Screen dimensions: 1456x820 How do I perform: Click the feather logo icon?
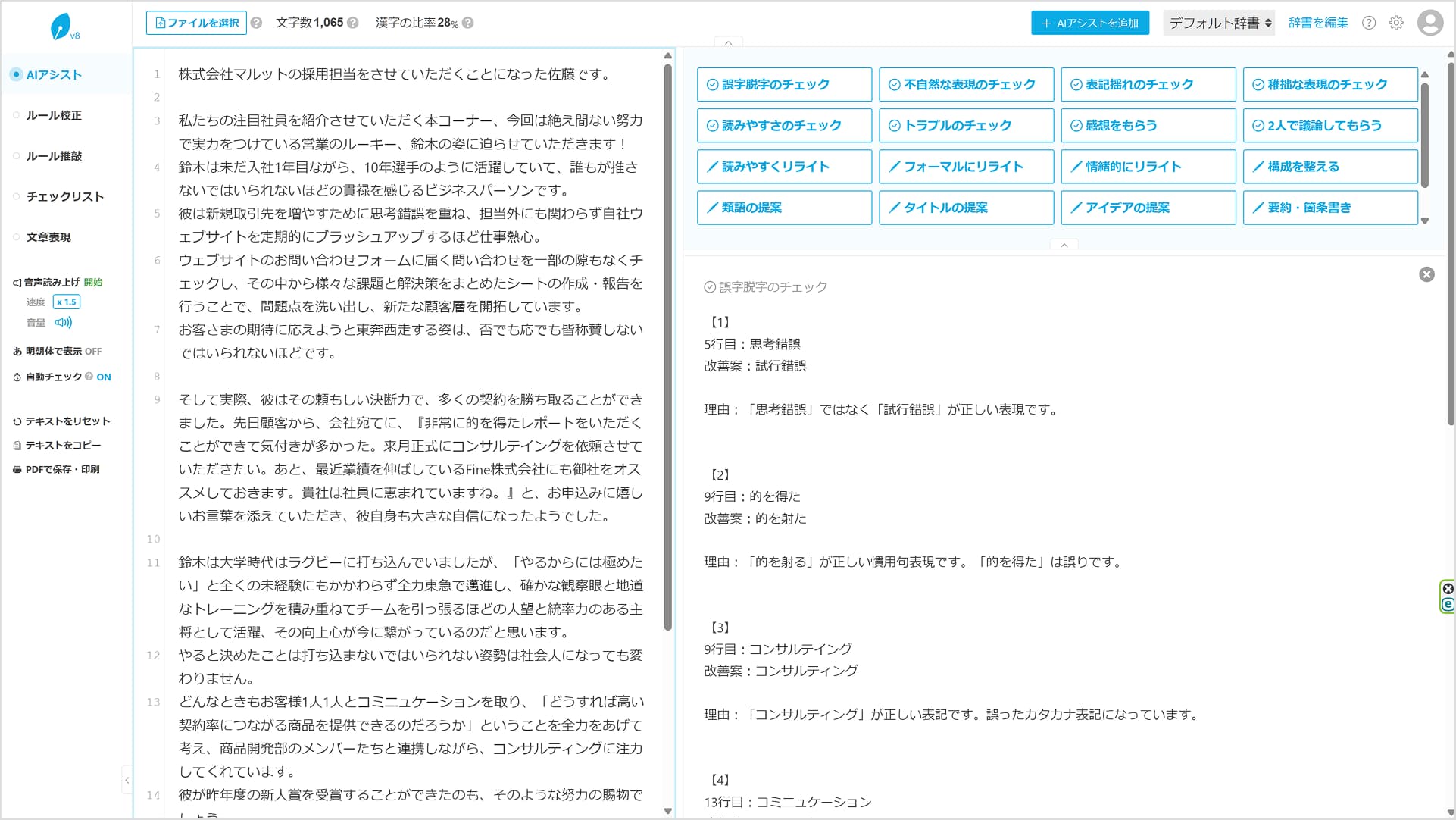click(61, 27)
